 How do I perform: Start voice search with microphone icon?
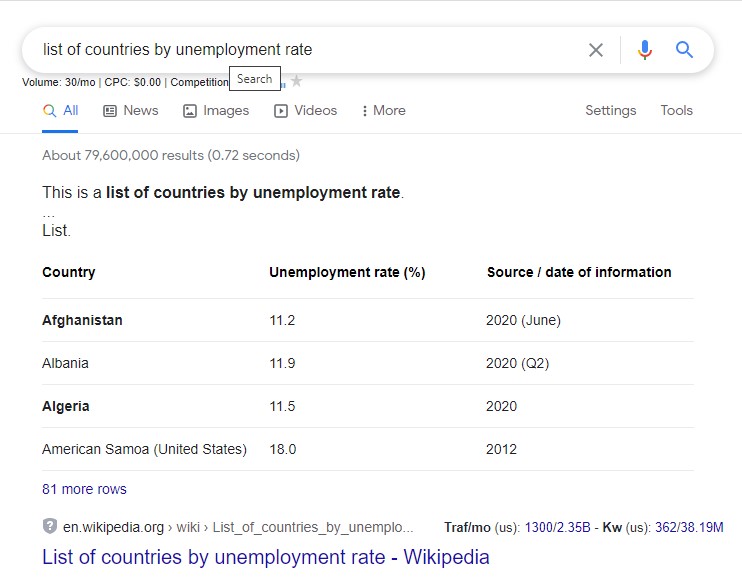(x=645, y=50)
